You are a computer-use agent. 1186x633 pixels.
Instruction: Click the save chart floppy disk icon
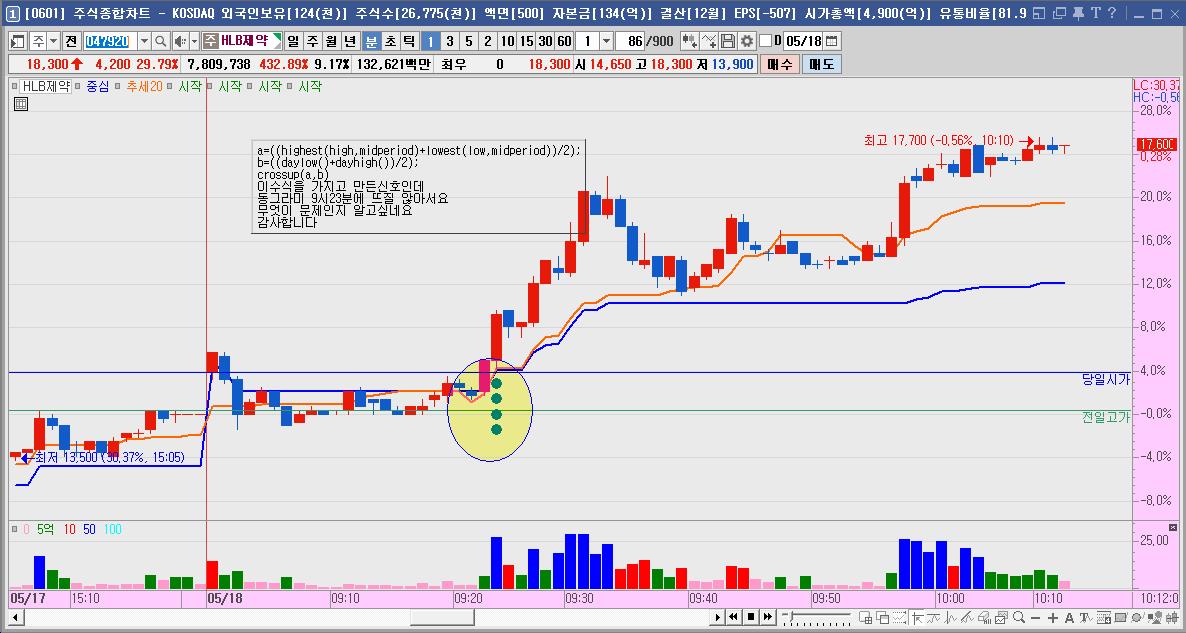[x=728, y=41]
